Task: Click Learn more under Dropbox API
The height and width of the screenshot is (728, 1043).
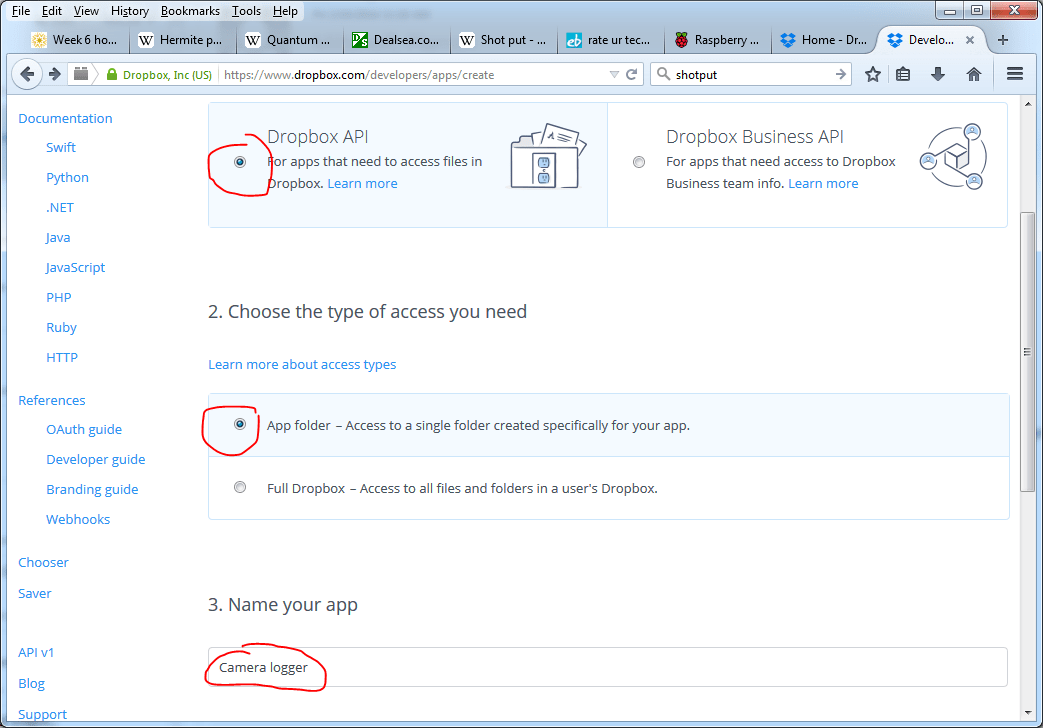Action: 363,184
